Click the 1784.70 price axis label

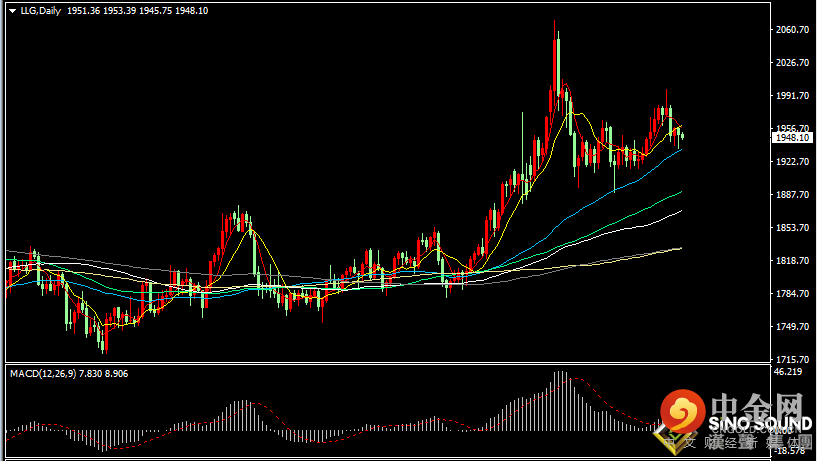[794, 293]
